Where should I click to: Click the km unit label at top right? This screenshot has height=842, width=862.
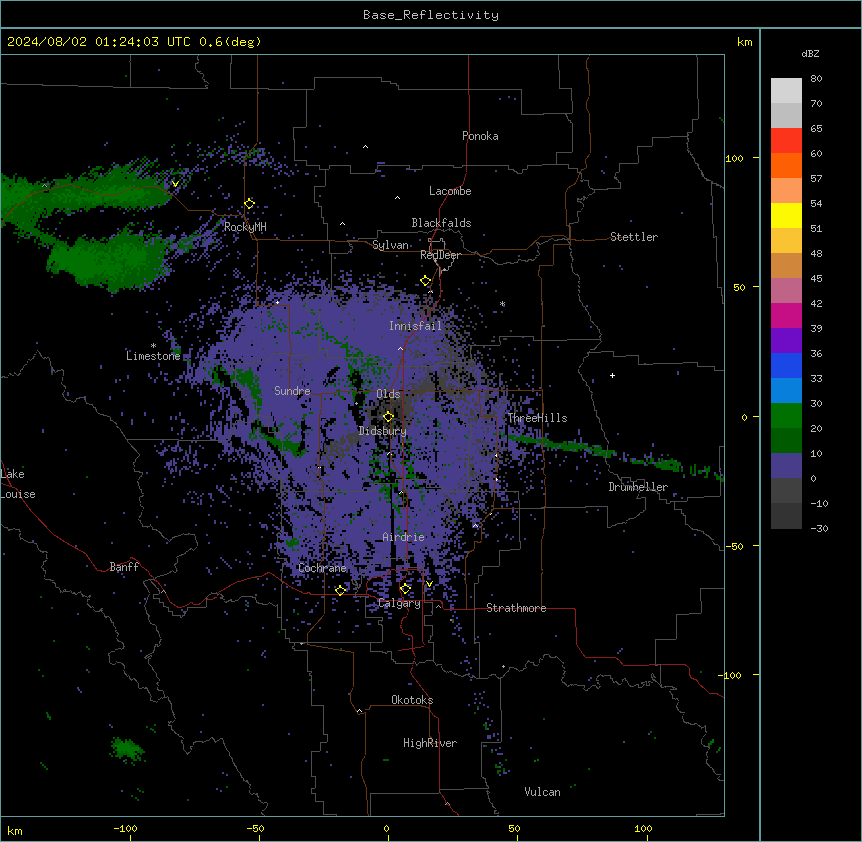point(744,42)
